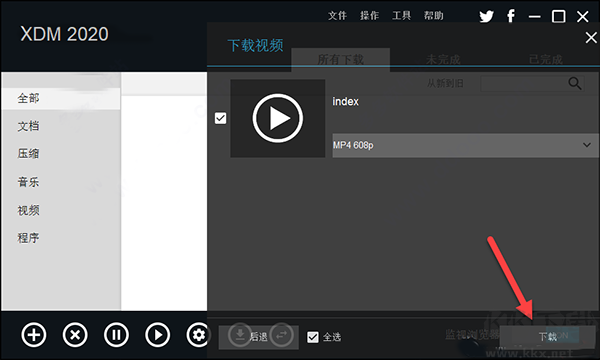
Task: Open the Twitter bird icon
Action: [x=487, y=16]
